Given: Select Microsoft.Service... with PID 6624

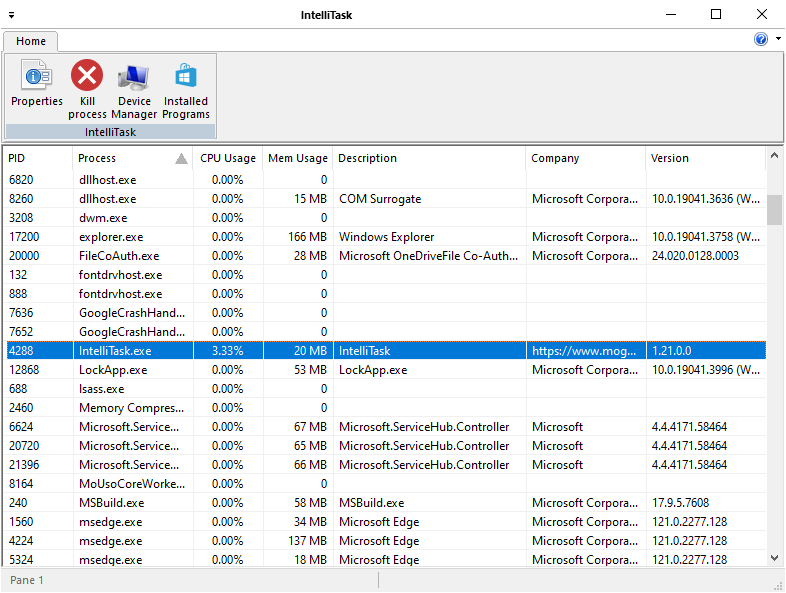Looking at the screenshot, I should coord(385,427).
